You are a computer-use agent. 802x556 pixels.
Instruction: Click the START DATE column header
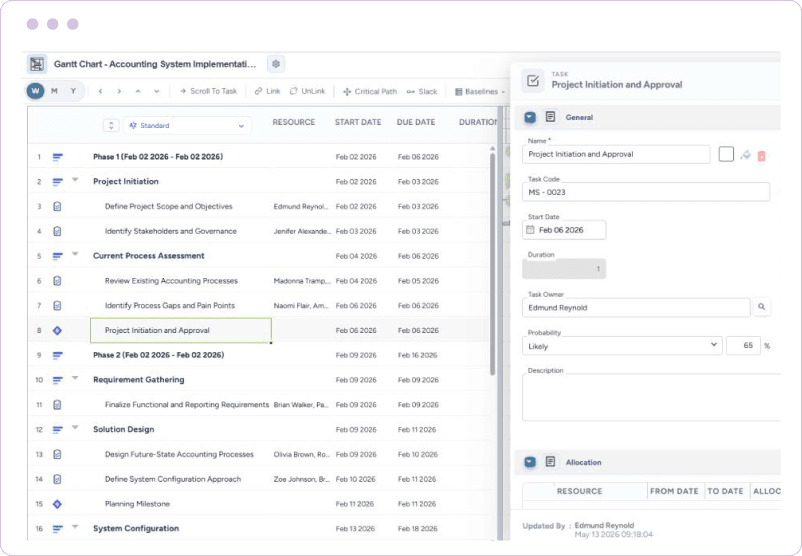(358, 122)
